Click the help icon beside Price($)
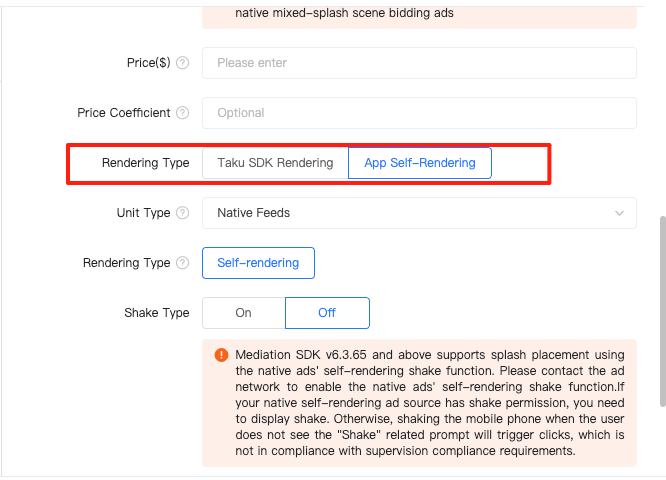 coord(183,63)
